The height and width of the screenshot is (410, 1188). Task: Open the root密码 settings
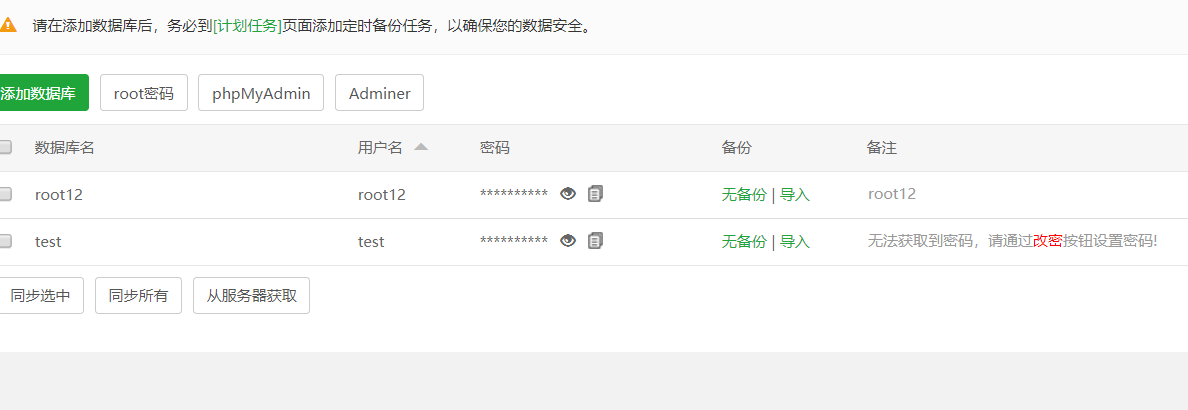pyautogui.click(x=144, y=93)
